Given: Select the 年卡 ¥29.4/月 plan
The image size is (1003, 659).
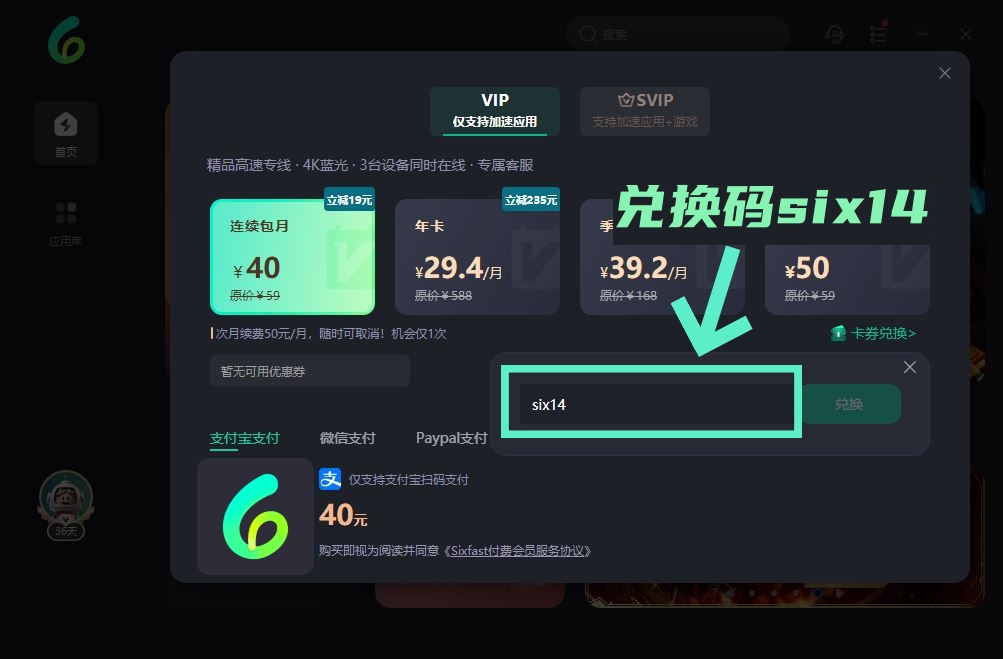Looking at the screenshot, I should (477, 257).
